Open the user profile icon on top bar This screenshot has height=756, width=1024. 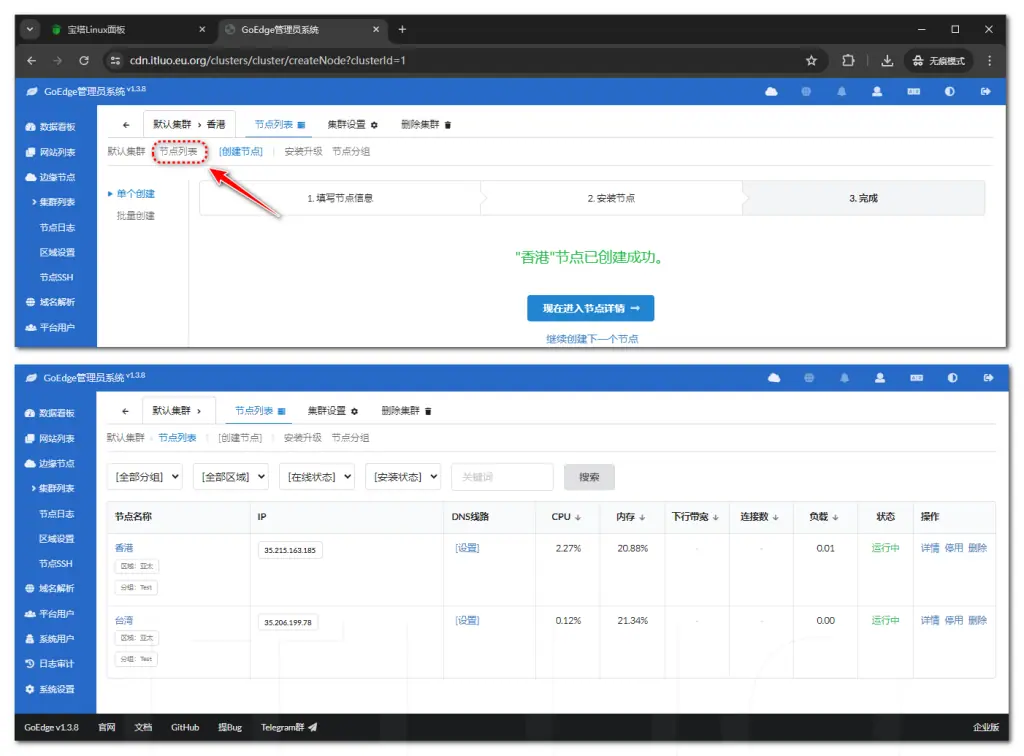[x=876, y=91]
